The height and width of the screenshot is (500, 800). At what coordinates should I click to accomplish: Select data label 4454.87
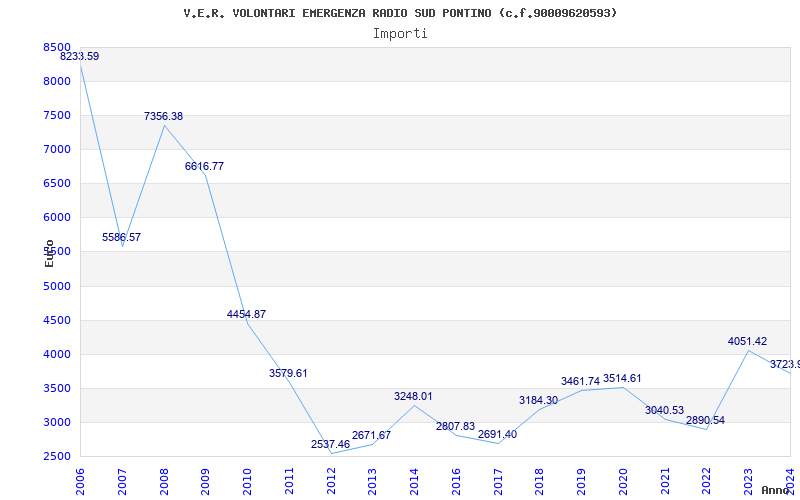[x=246, y=314]
